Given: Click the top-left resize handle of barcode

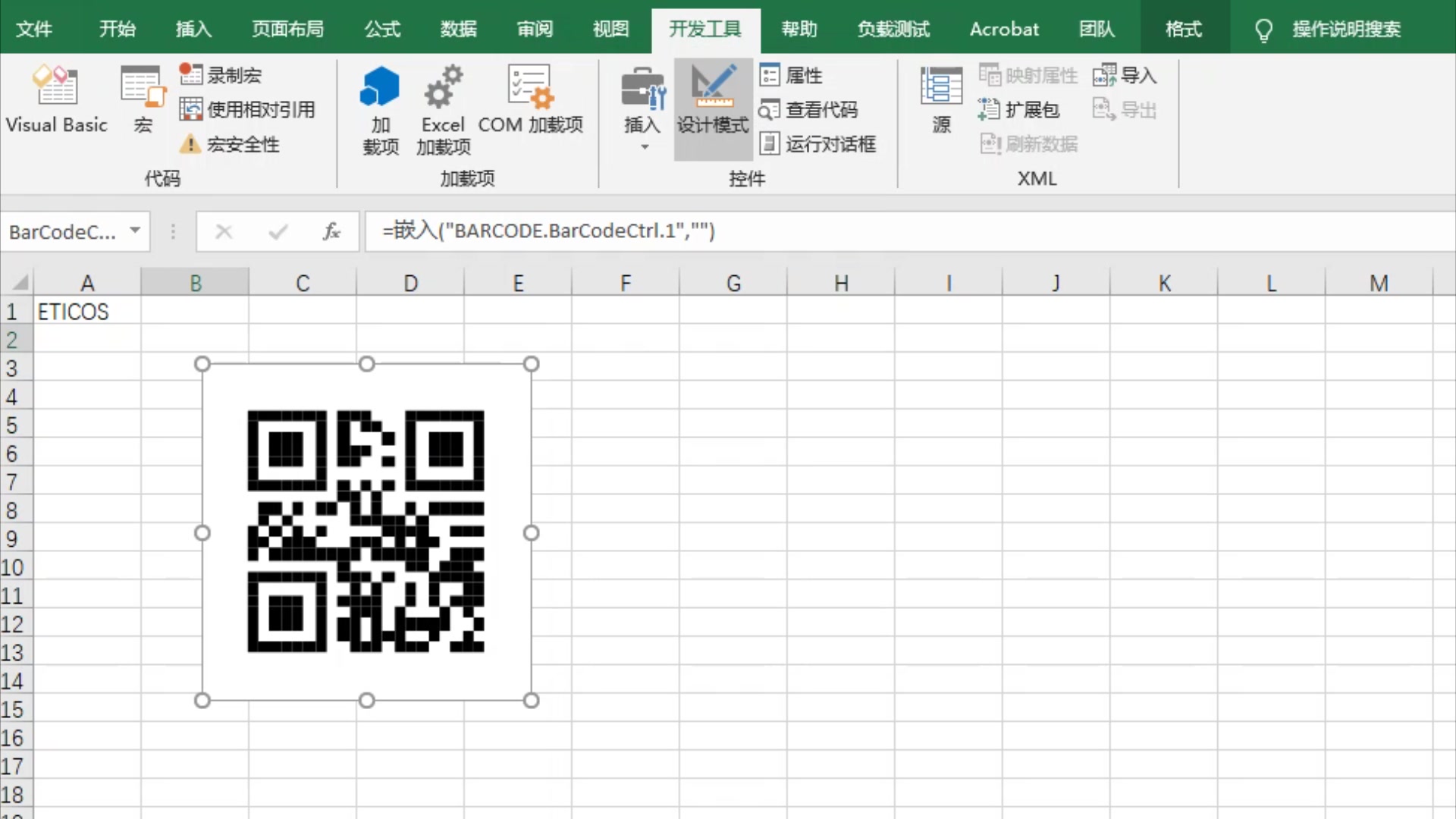Looking at the screenshot, I should pos(202,364).
